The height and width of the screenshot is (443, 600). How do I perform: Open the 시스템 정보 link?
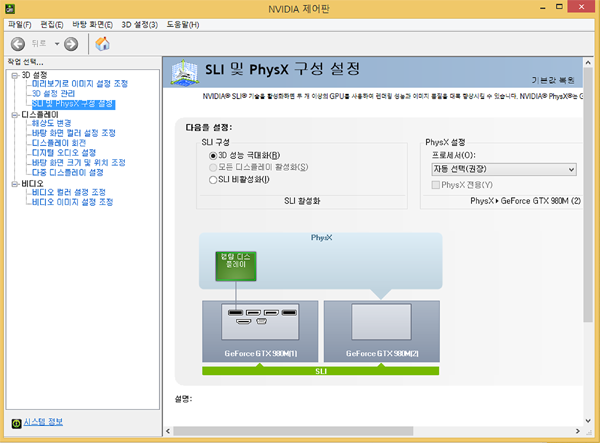43,422
